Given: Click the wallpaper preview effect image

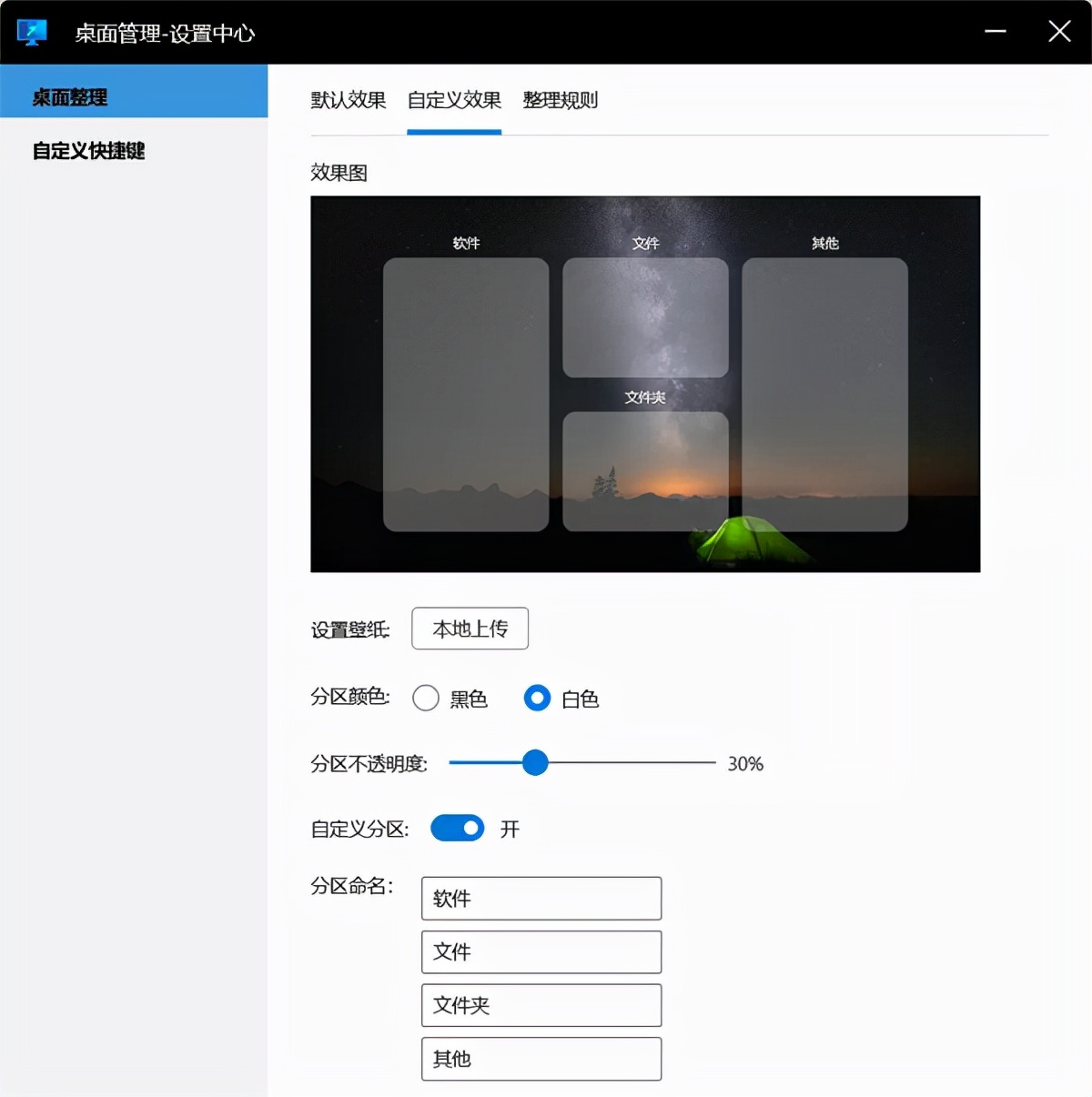Looking at the screenshot, I should click(645, 385).
